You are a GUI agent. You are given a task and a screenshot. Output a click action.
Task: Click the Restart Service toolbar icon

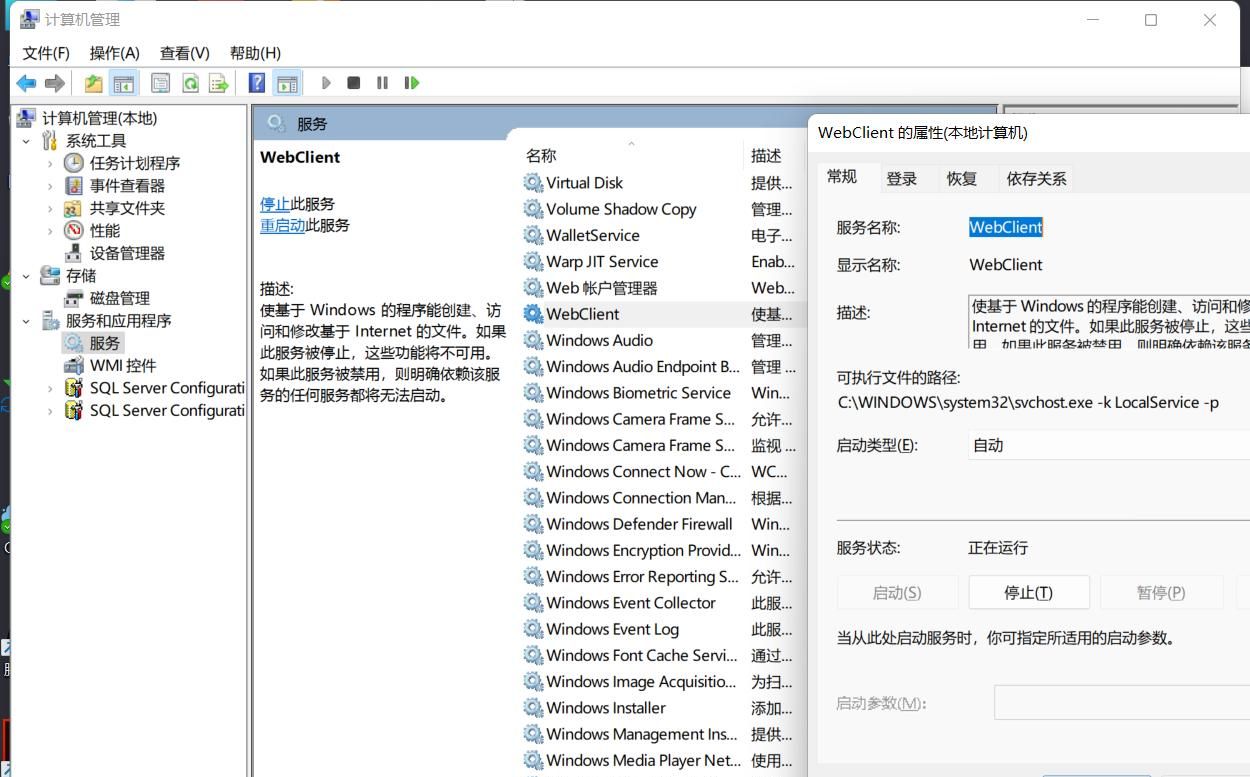412,83
